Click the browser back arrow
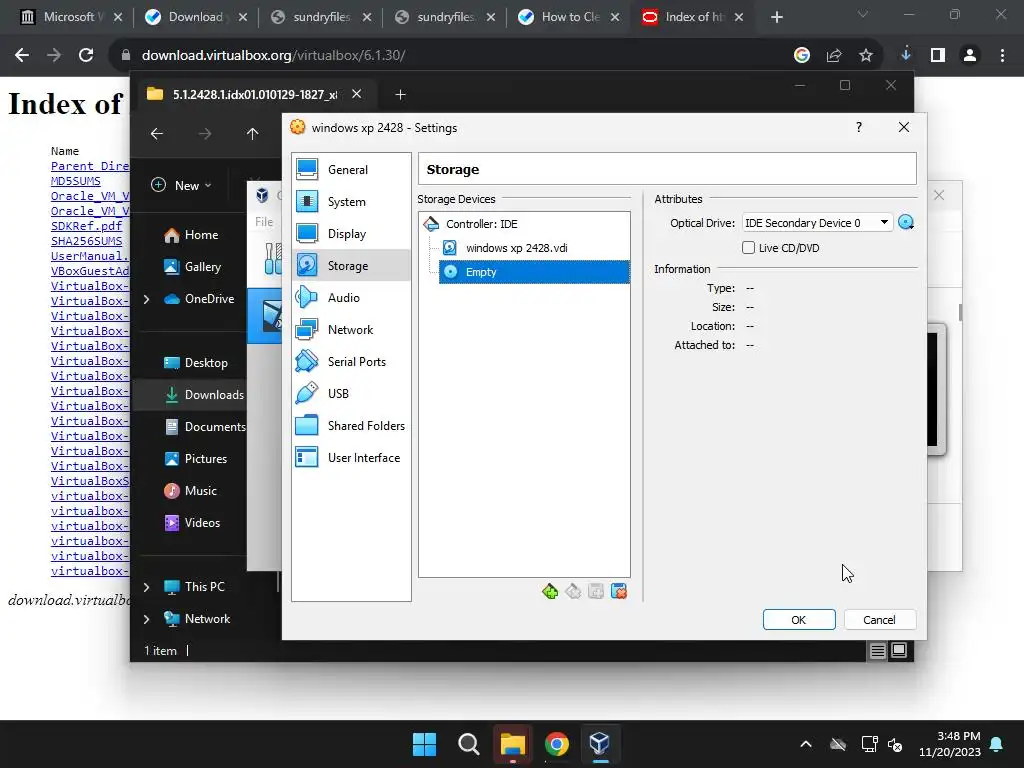The image size is (1024, 768). tap(22, 56)
